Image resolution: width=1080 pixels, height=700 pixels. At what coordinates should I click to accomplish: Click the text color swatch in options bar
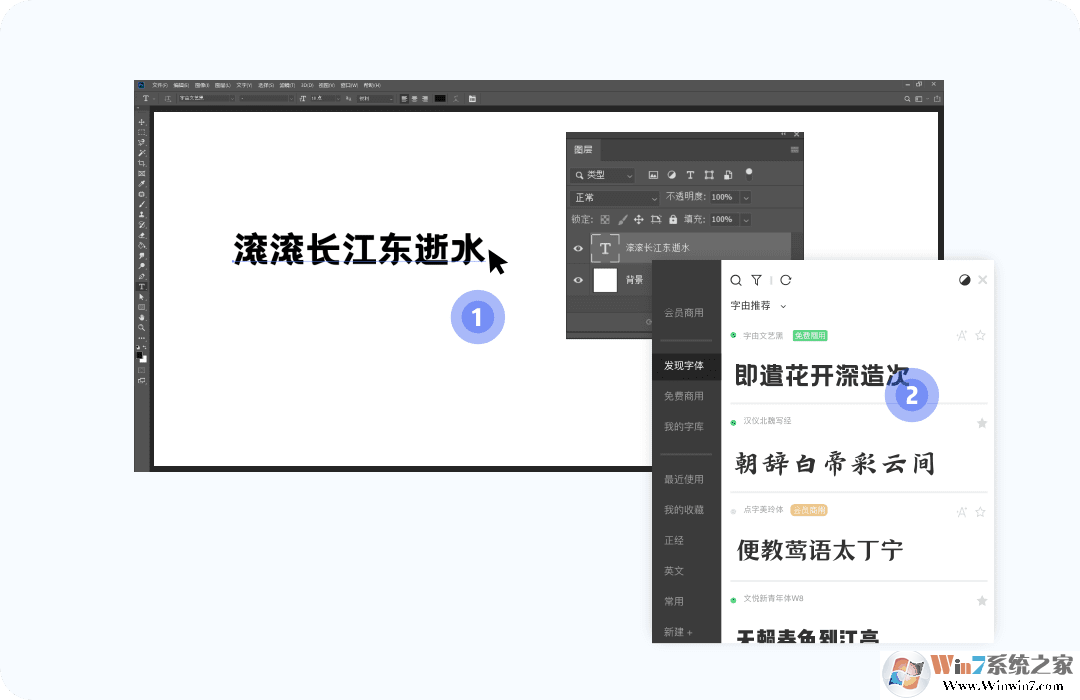click(x=440, y=98)
